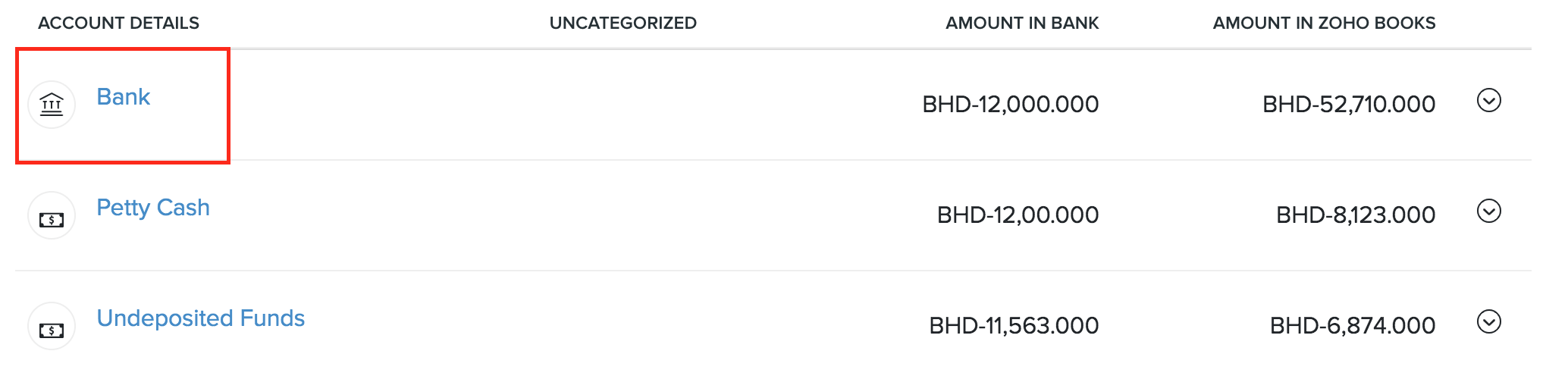The width and height of the screenshot is (1568, 376).
Task: Open the Undeposited Funds account
Action: [x=200, y=318]
